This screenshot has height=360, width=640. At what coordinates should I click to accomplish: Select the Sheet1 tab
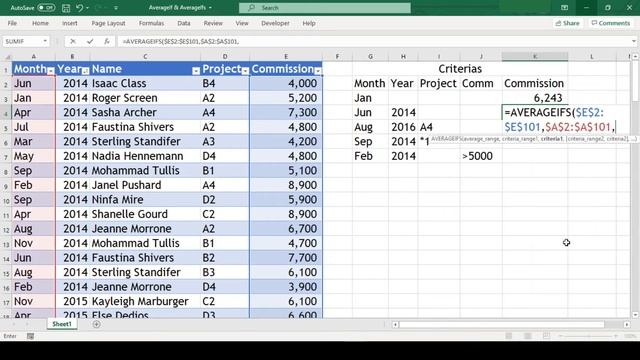tap(62, 324)
